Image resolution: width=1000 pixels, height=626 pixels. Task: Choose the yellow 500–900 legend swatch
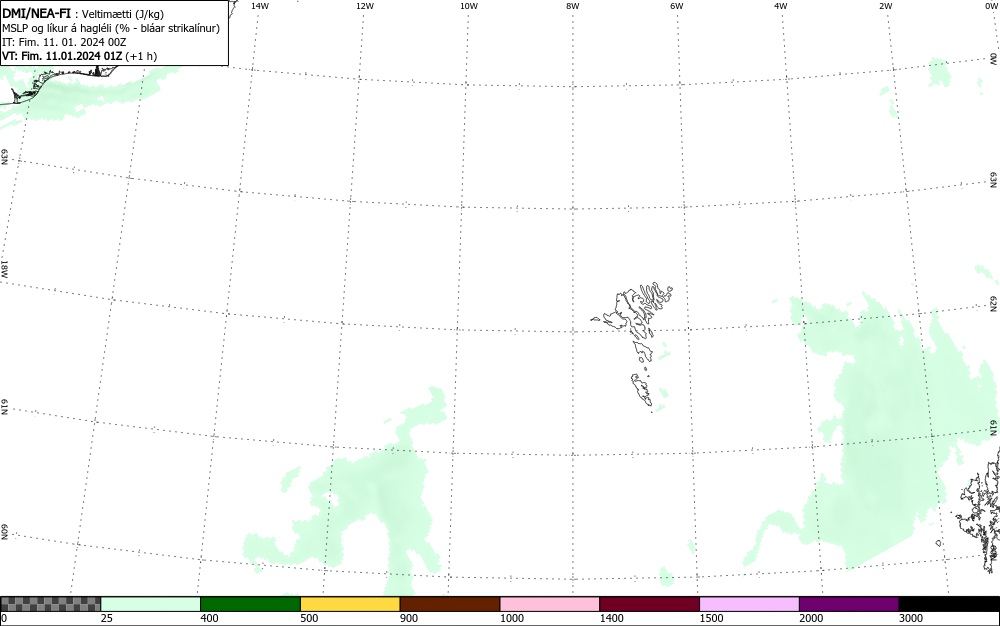[x=350, y=604]
